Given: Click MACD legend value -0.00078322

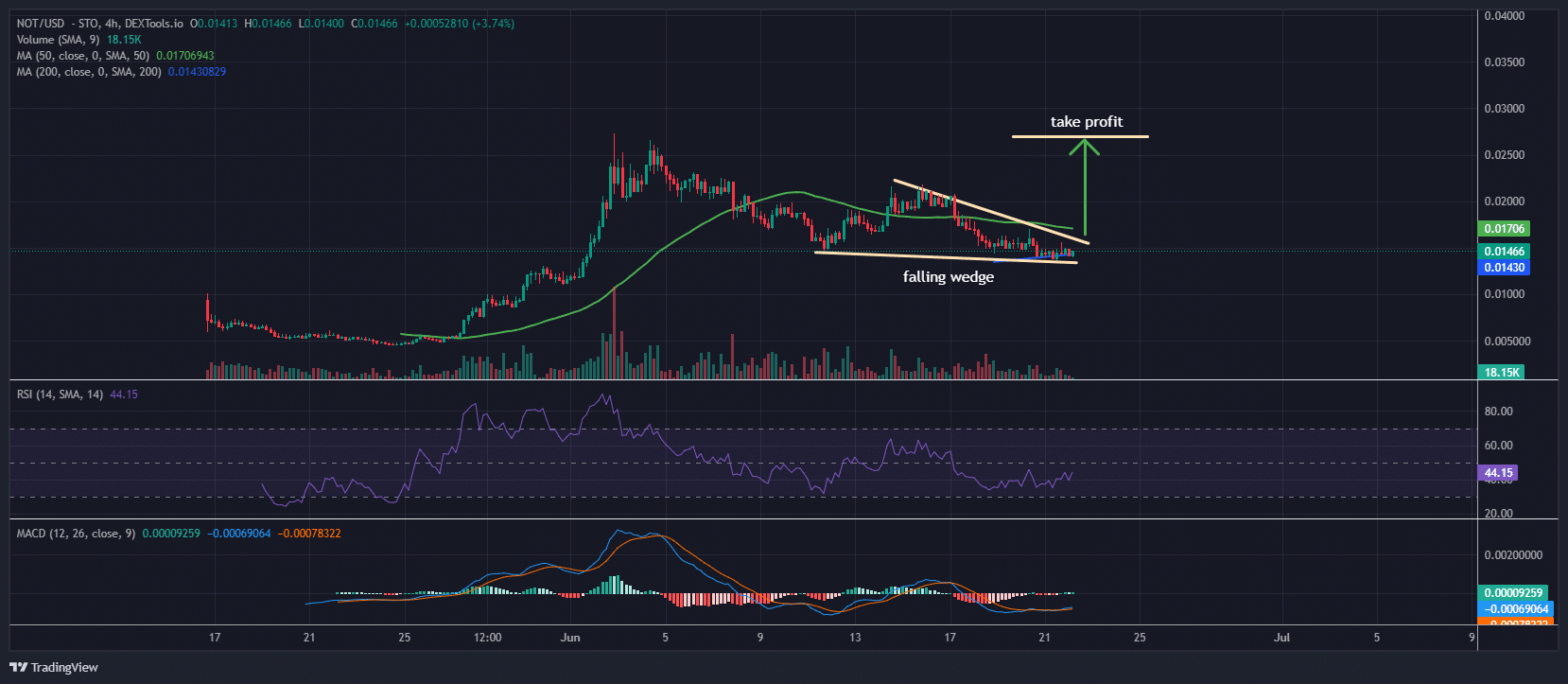Looking at the screenshot, I should pyautogui.click(x=309, y=534).
